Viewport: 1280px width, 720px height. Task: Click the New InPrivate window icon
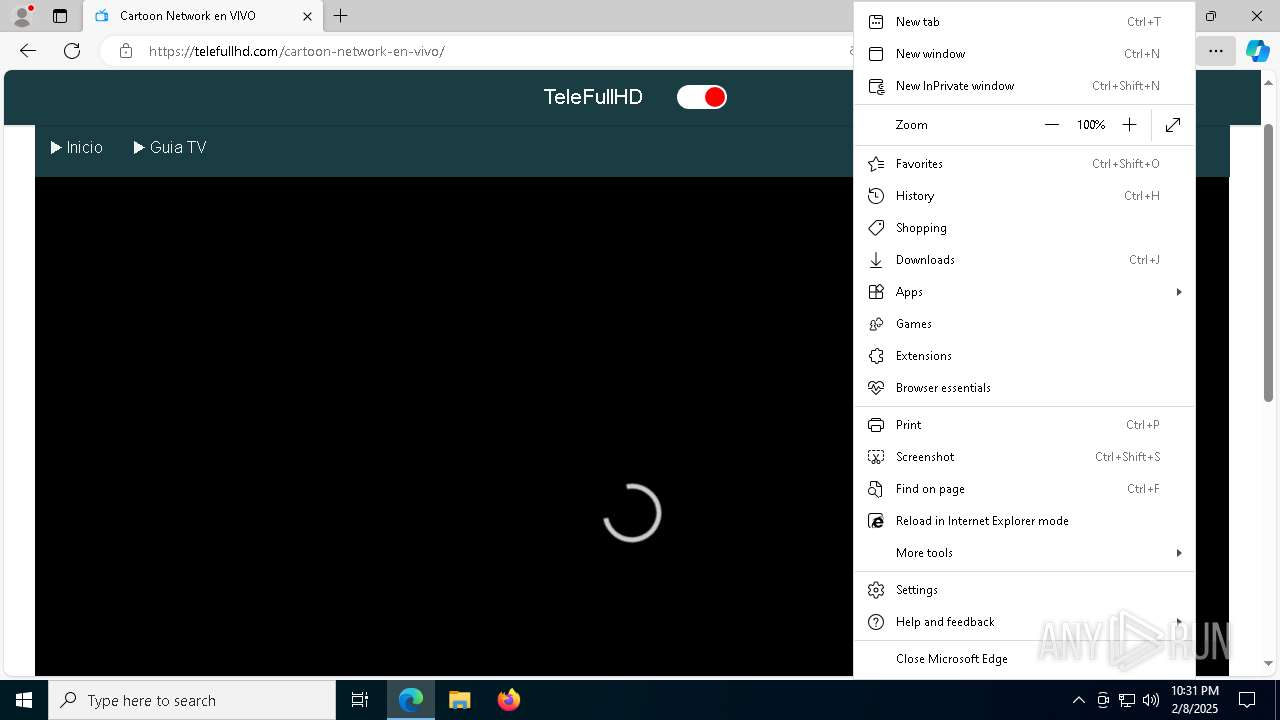pyautogui.click(x=876, y=86)
